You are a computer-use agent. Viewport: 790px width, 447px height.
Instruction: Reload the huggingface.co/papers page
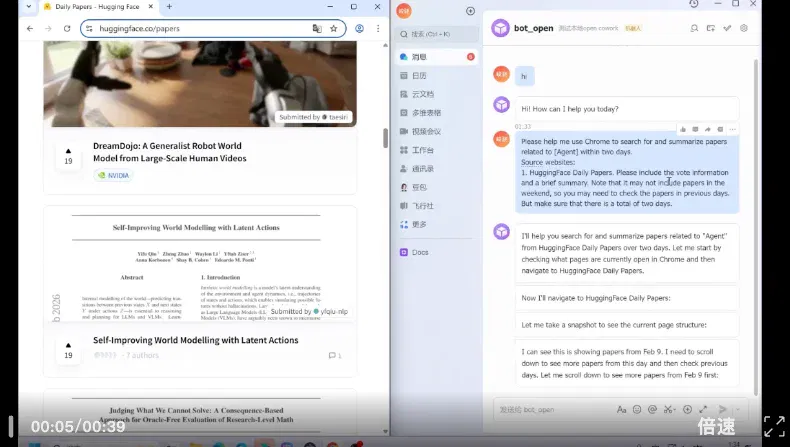(67, 29)
